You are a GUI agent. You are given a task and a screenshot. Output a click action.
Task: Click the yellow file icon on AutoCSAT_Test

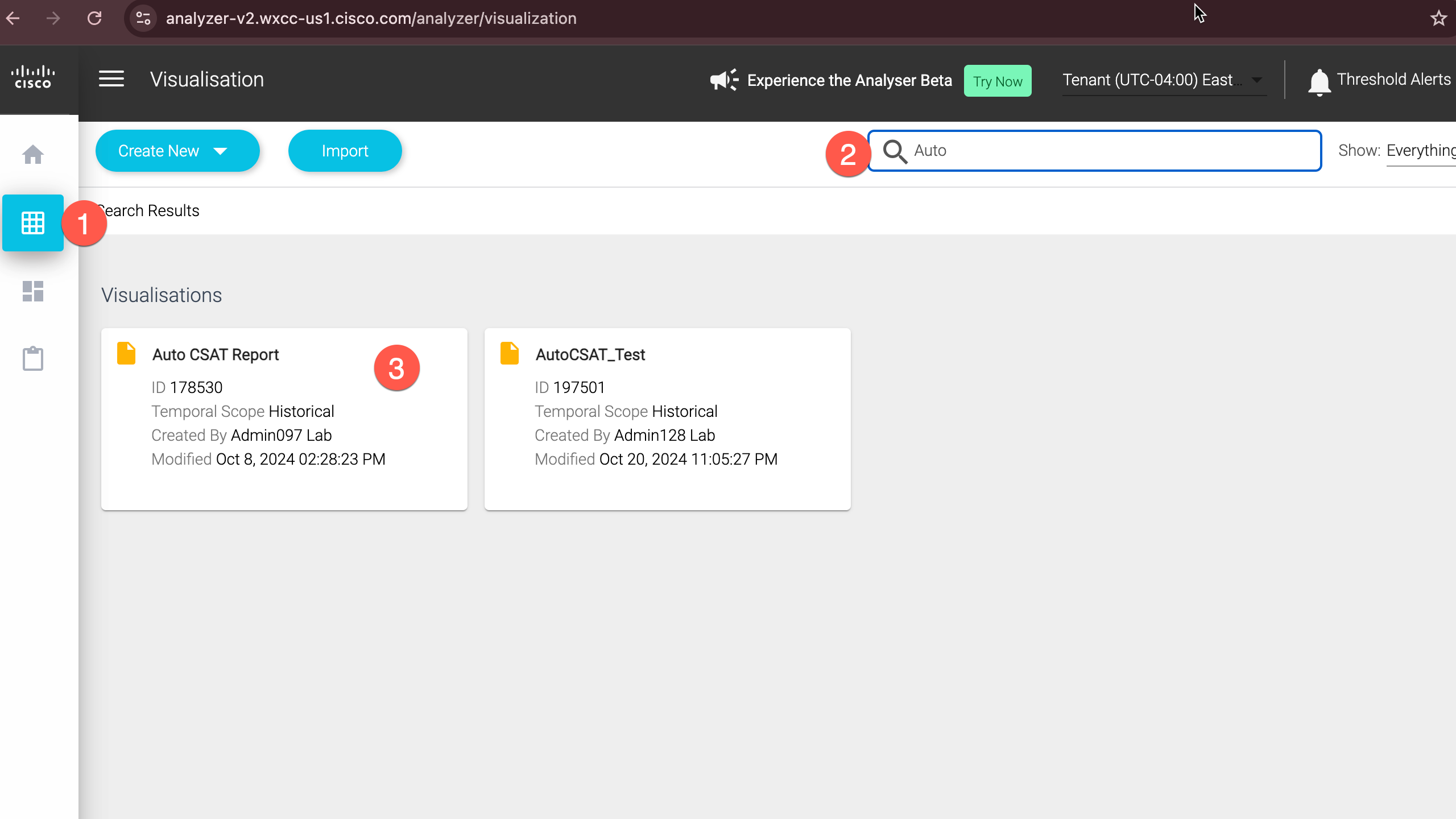[x=509, y=353]
